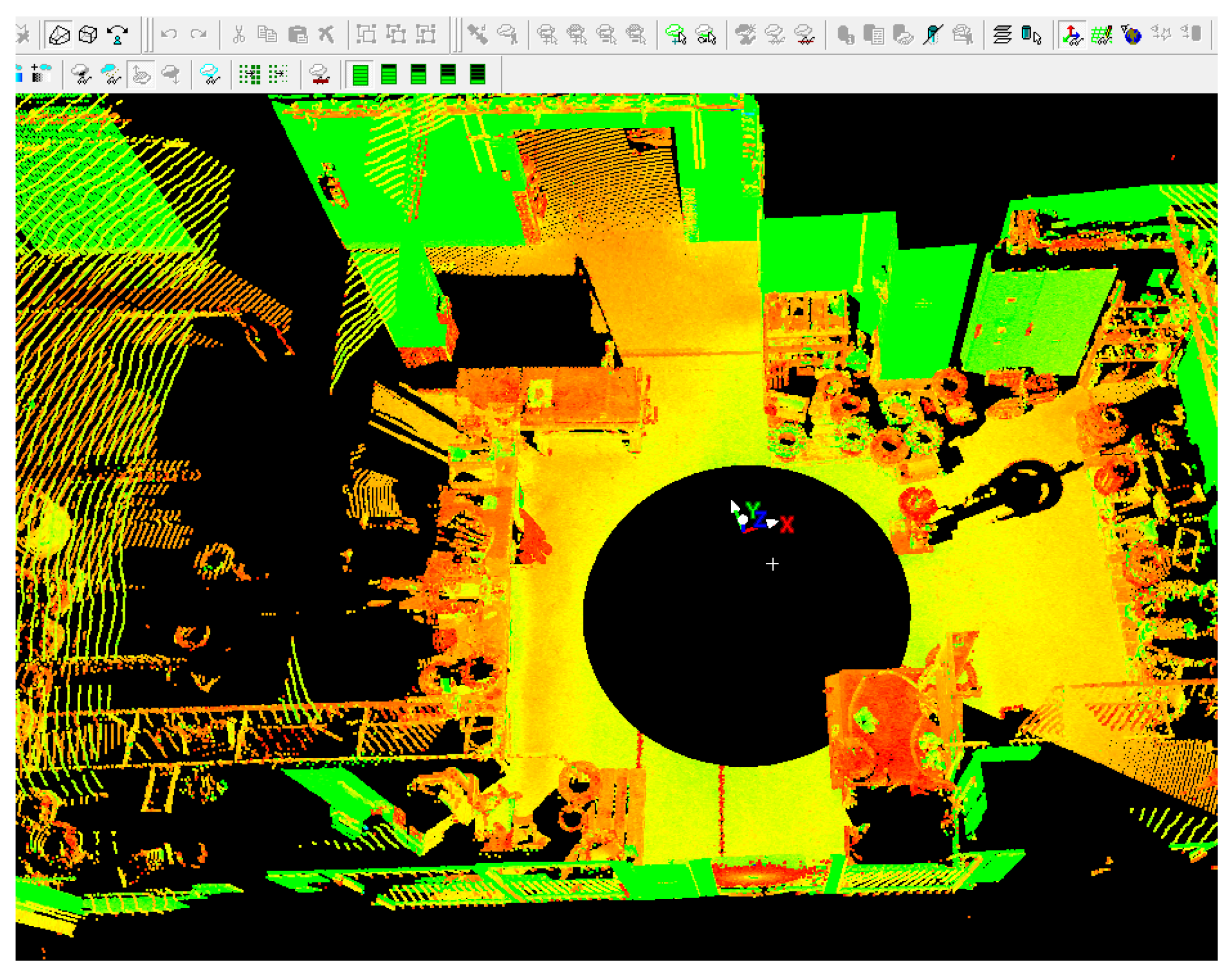Click the sparse point-reduce grid icon
This screenshot has height=975, width=1232.
(x=278, y=75)
